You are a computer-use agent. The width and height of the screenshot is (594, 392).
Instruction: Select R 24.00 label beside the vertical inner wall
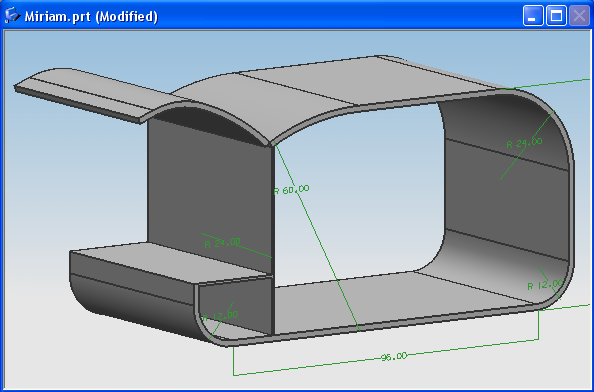click(x=222, y=243)
